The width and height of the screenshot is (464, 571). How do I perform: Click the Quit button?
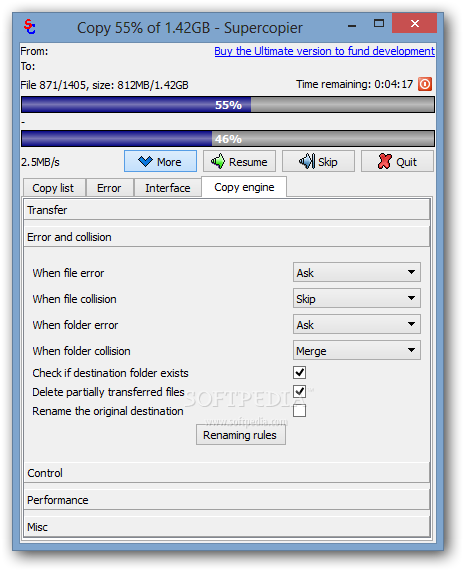[x=397, y=161]
